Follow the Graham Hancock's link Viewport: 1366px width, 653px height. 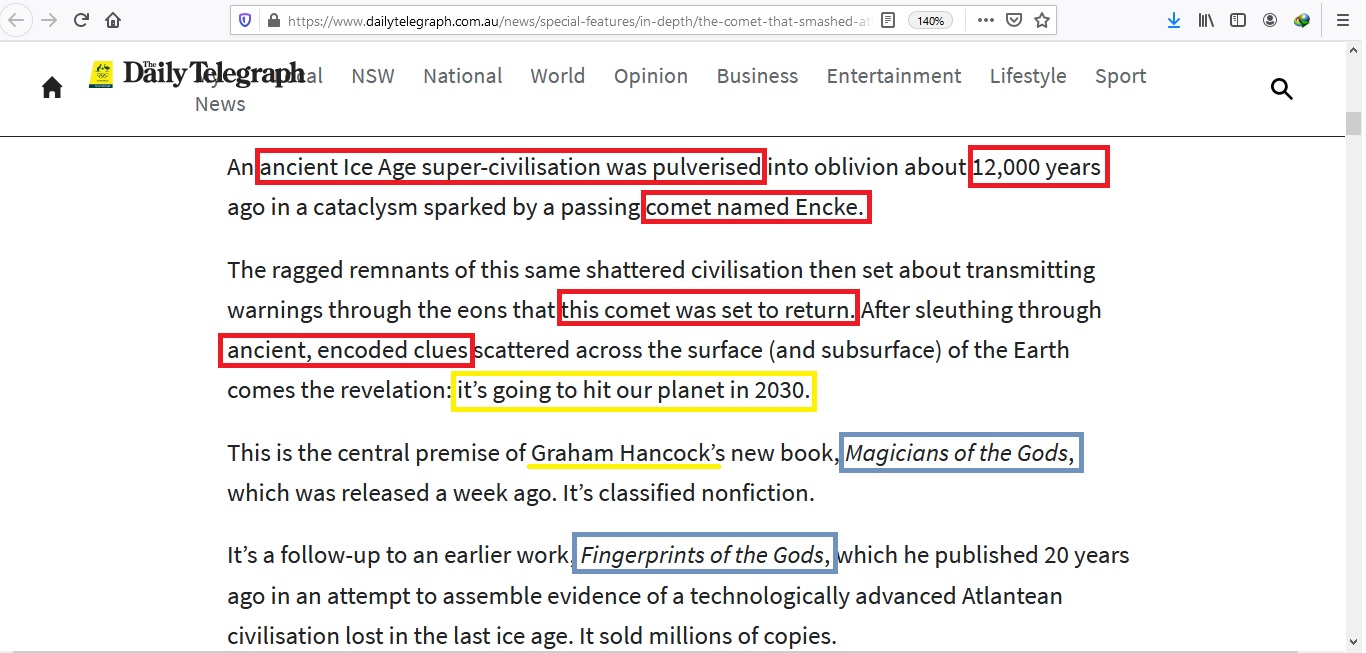[628, 453]
